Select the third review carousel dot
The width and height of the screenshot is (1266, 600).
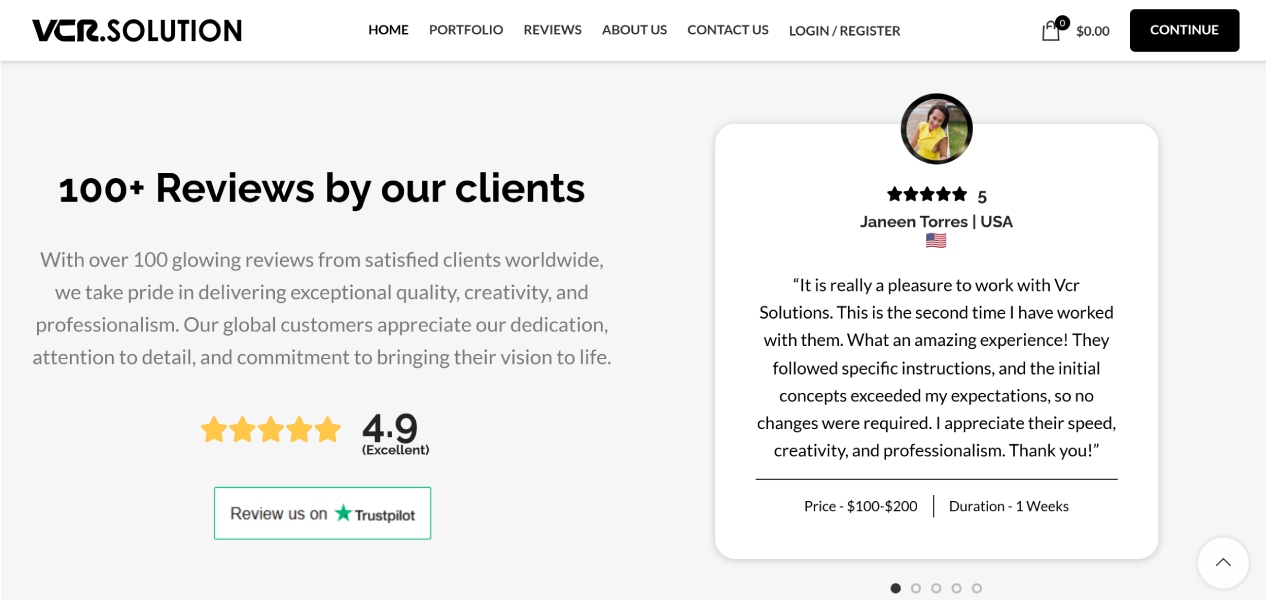tap(936, 588)
